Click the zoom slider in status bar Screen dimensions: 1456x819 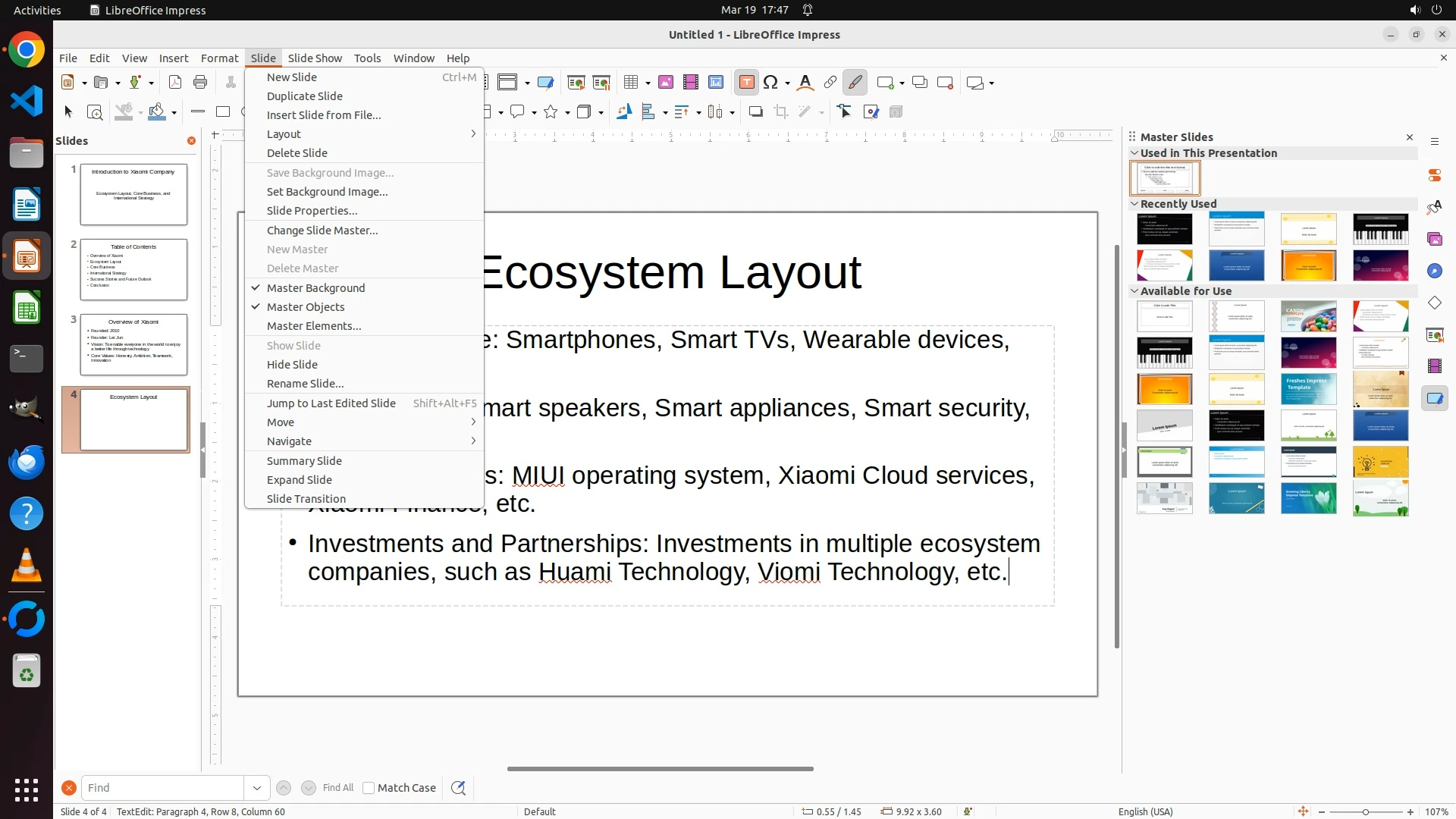(x=1365, y=811)
